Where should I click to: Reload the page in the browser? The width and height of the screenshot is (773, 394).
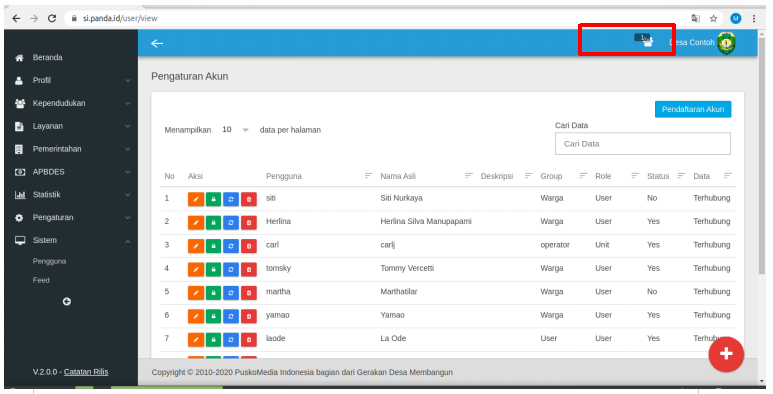pos(52,18)
